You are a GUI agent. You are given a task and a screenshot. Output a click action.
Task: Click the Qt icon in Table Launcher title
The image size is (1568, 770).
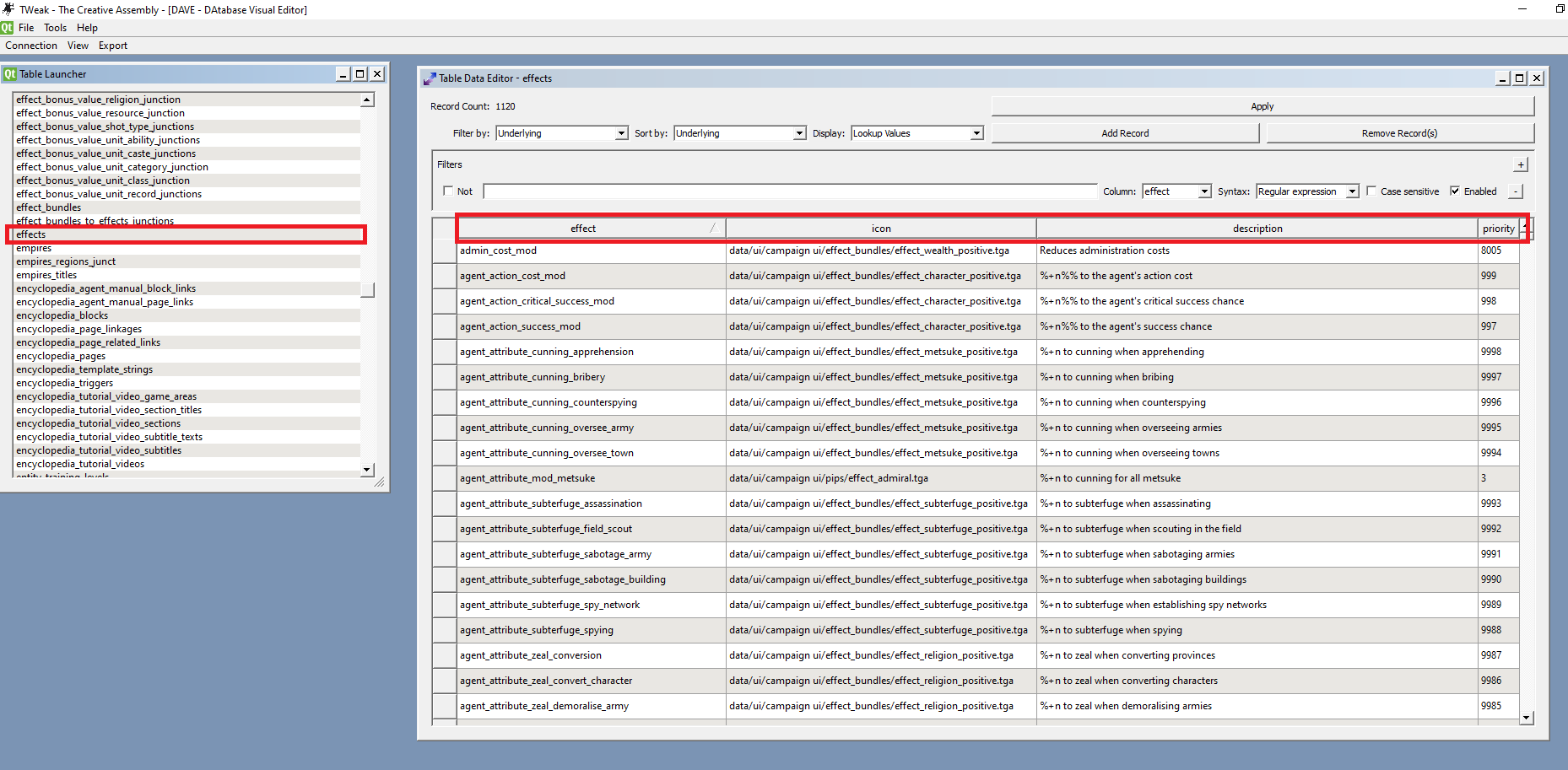10,74
